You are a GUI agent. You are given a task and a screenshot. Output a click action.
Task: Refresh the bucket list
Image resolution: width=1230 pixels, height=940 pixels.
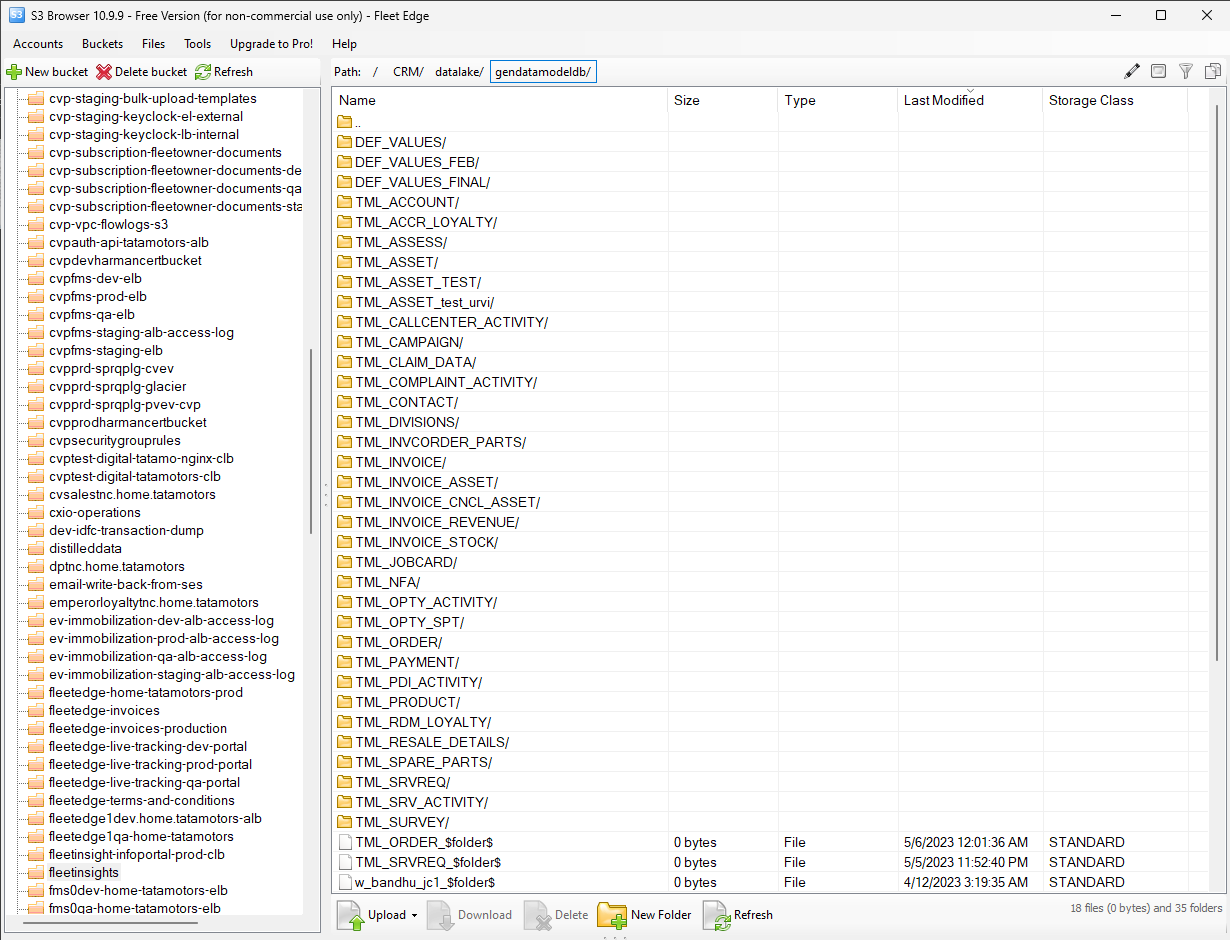click(223, 72)
